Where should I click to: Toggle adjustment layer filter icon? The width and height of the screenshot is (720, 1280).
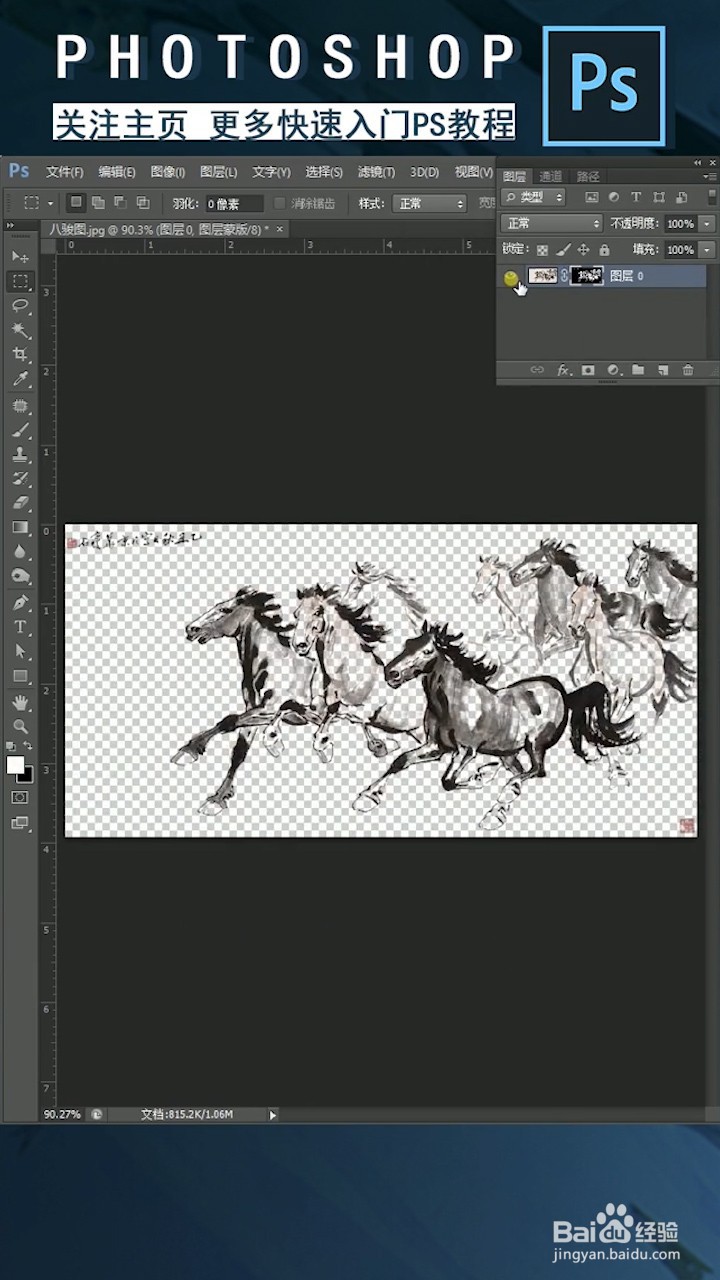614,198
